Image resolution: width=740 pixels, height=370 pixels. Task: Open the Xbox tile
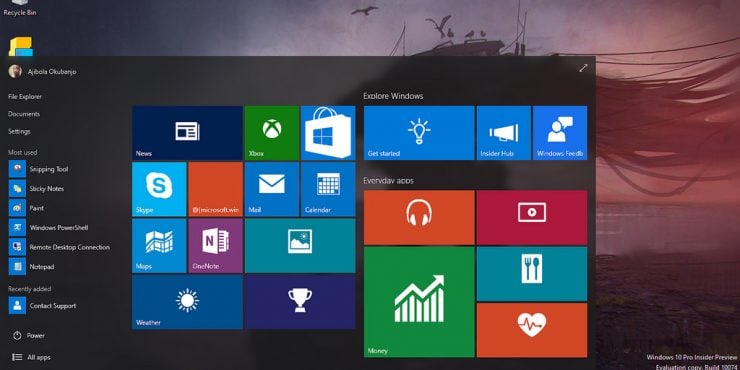click(x=272, y=133)
